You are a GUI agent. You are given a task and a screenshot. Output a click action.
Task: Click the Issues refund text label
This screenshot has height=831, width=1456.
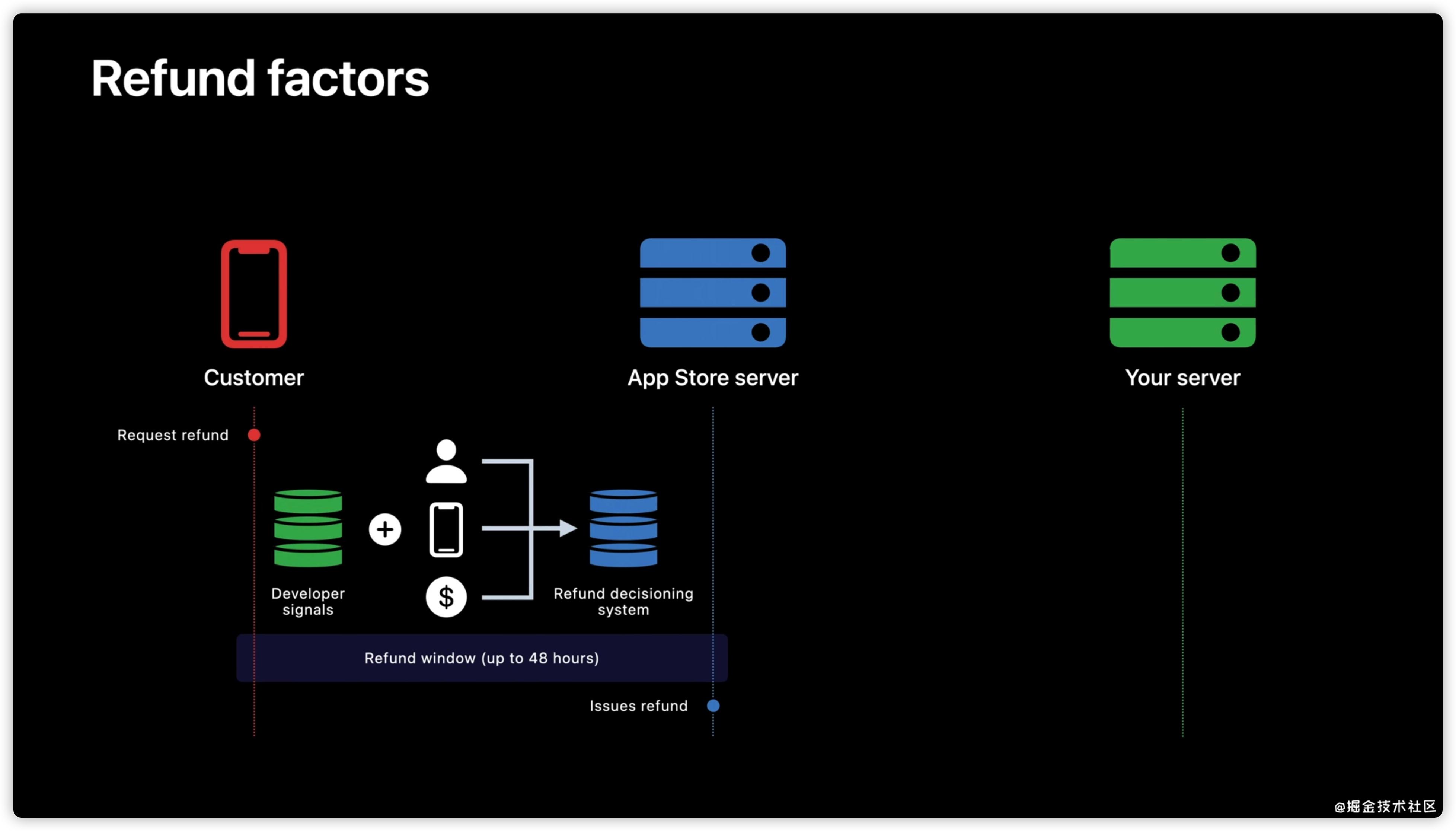click(x=638, y=706)
